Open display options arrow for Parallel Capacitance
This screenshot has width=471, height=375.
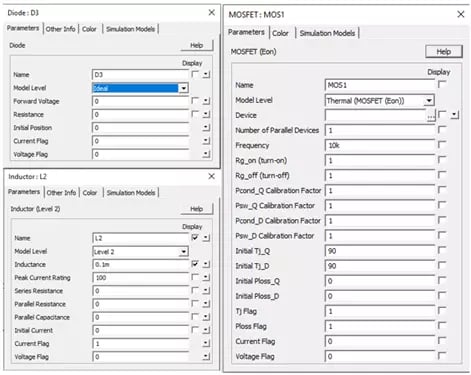pos(206,317)
